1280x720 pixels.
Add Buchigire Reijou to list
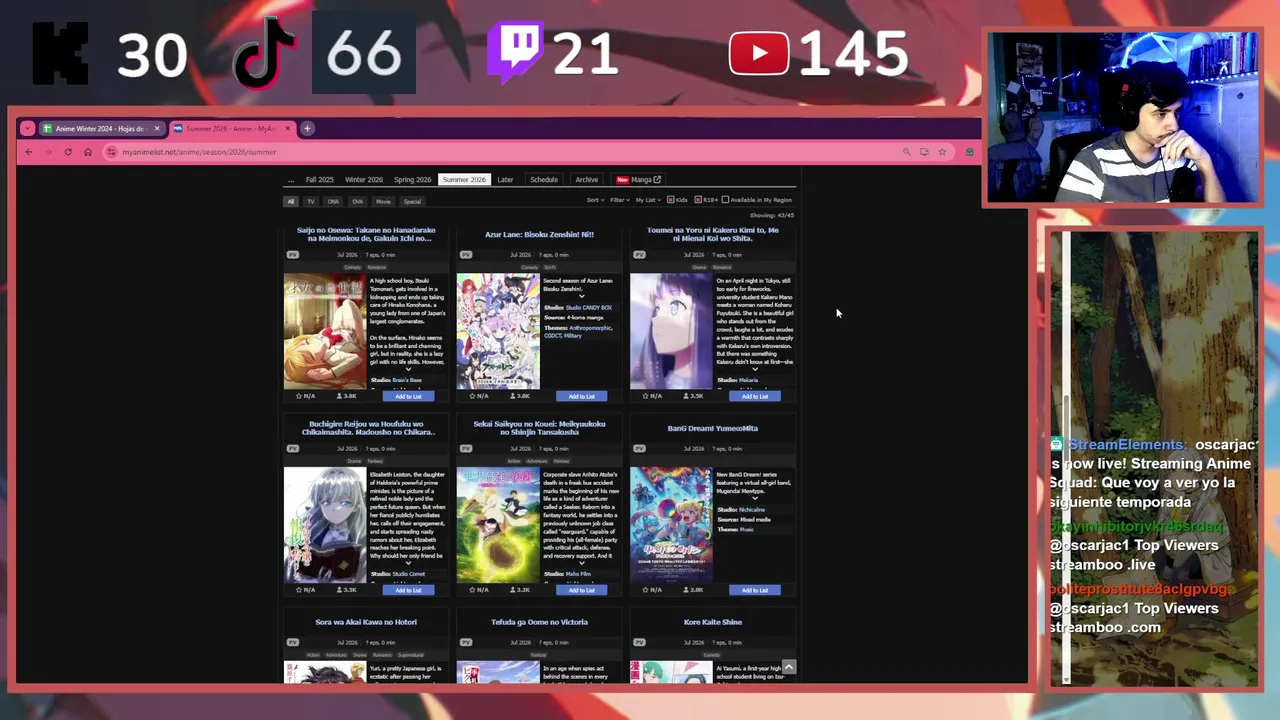408,590
